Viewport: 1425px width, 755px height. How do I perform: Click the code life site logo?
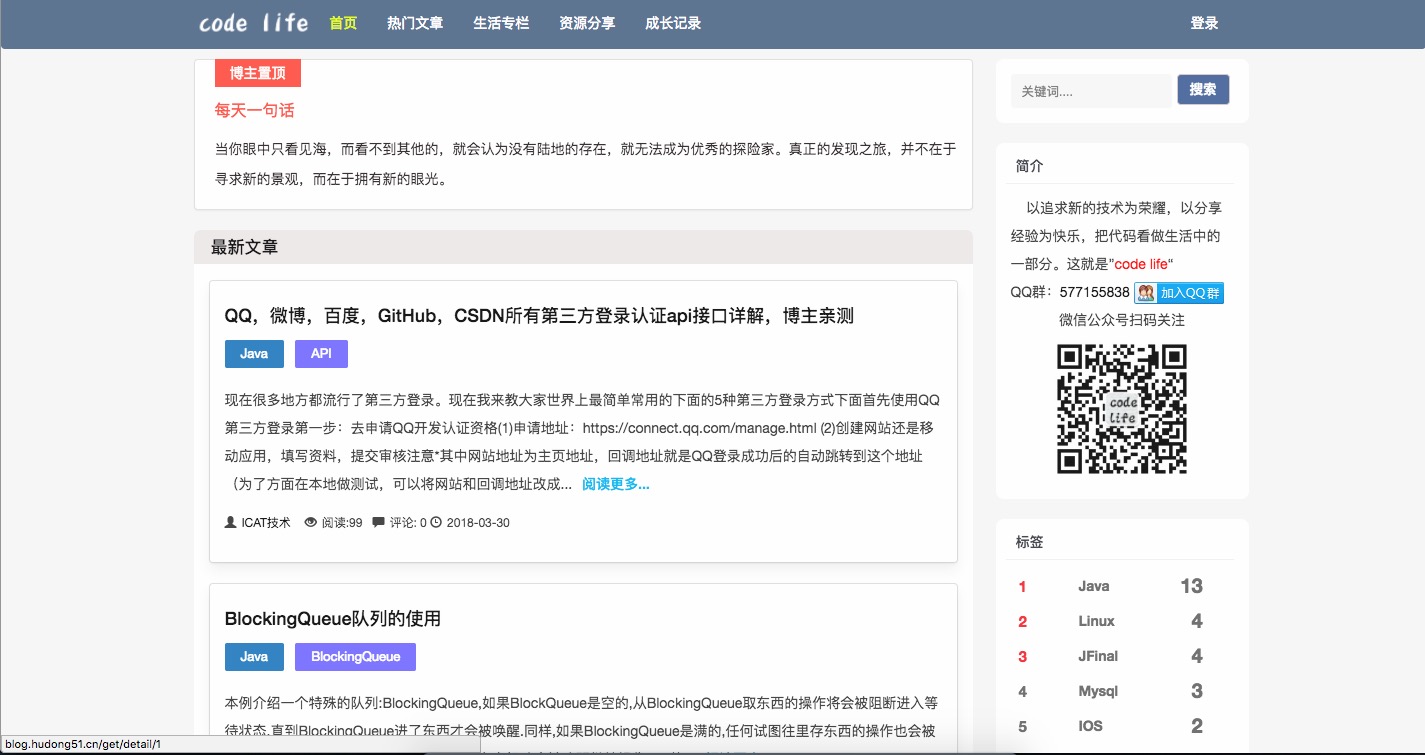pyautogui.click(x=253, y=23)
